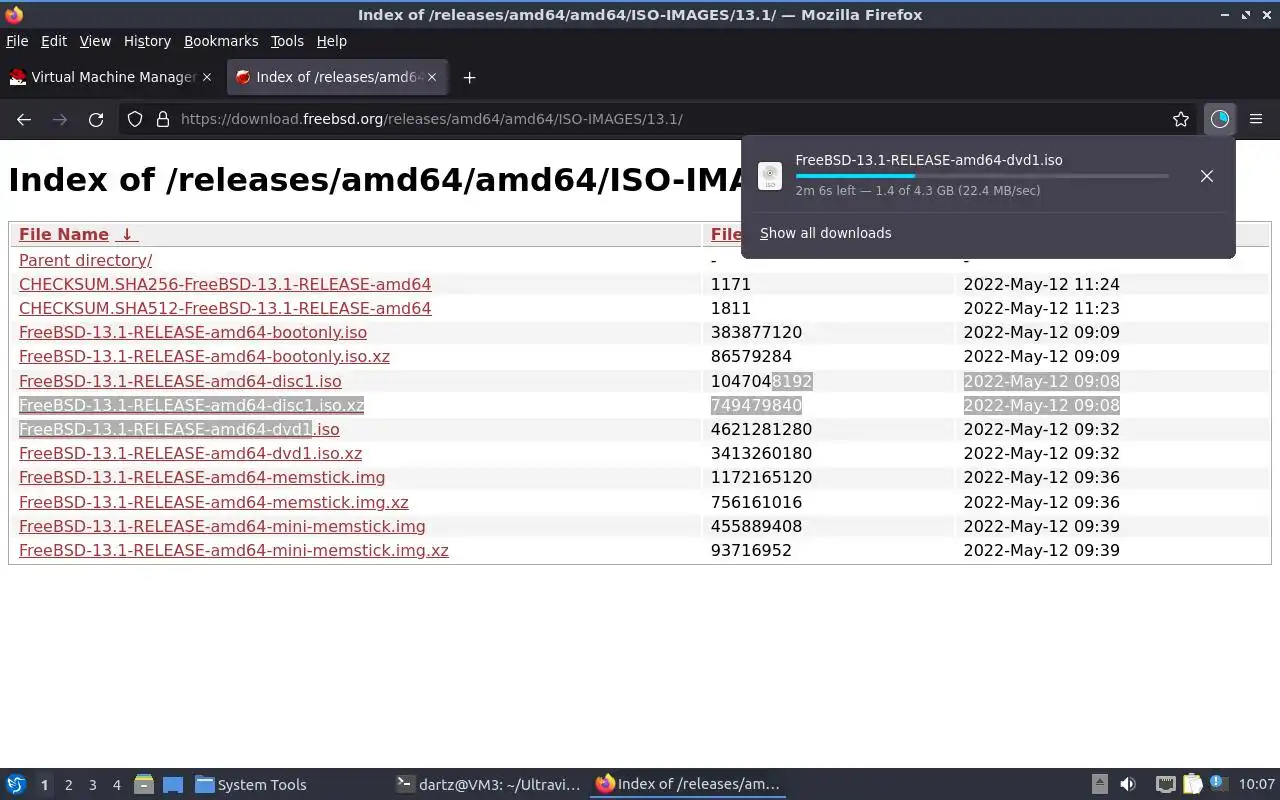Open the desktop start menu icon
Screen dimensions: 1280x800
point(16,785)
